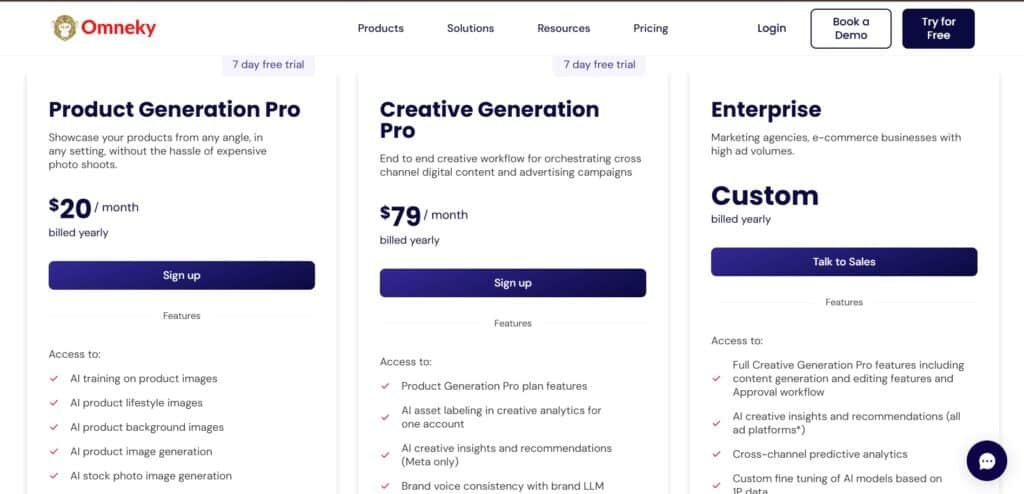Click the Creative Generation Pro 7 day free trial badge
1024x494 pixels.
click(599, 65)
